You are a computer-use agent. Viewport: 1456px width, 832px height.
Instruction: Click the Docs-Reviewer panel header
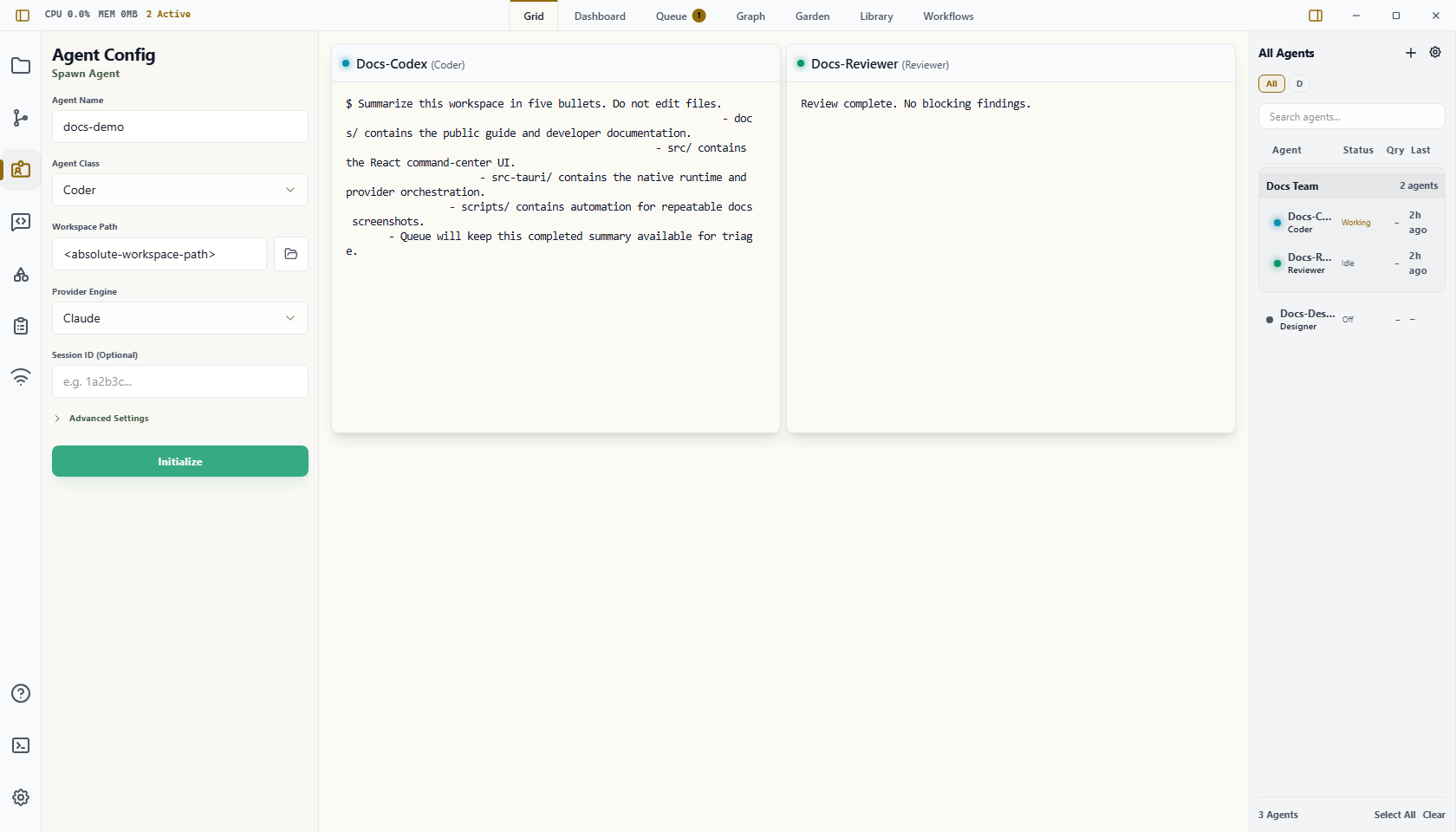1011,63
